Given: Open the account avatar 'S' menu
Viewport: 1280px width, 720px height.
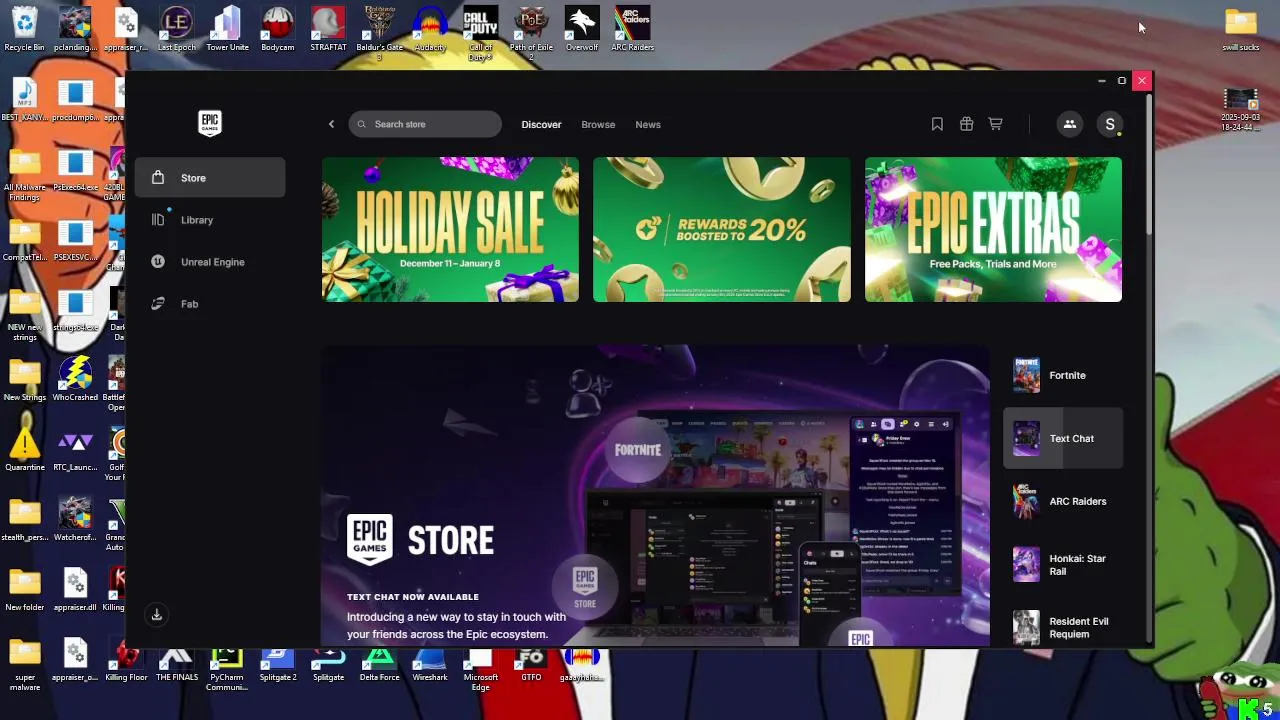Looking at the screenshot, I should [1110, 124].
